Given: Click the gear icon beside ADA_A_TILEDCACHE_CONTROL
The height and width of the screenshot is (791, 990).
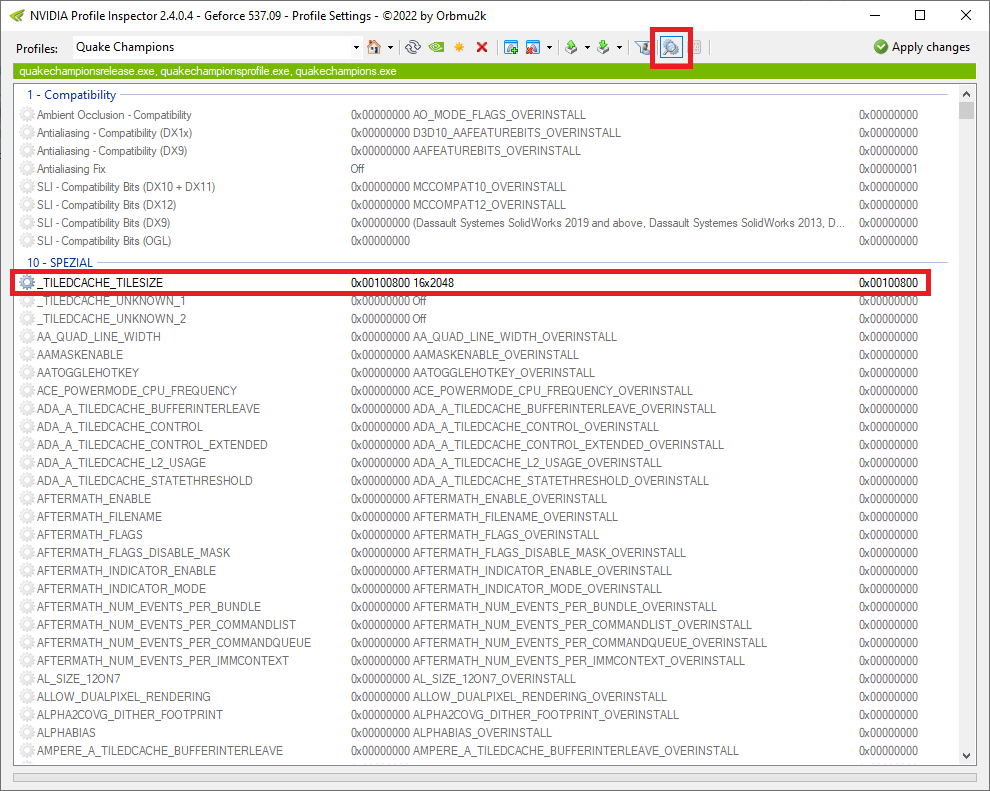Looking at the screenshot, I should click(x=27, y=427).
